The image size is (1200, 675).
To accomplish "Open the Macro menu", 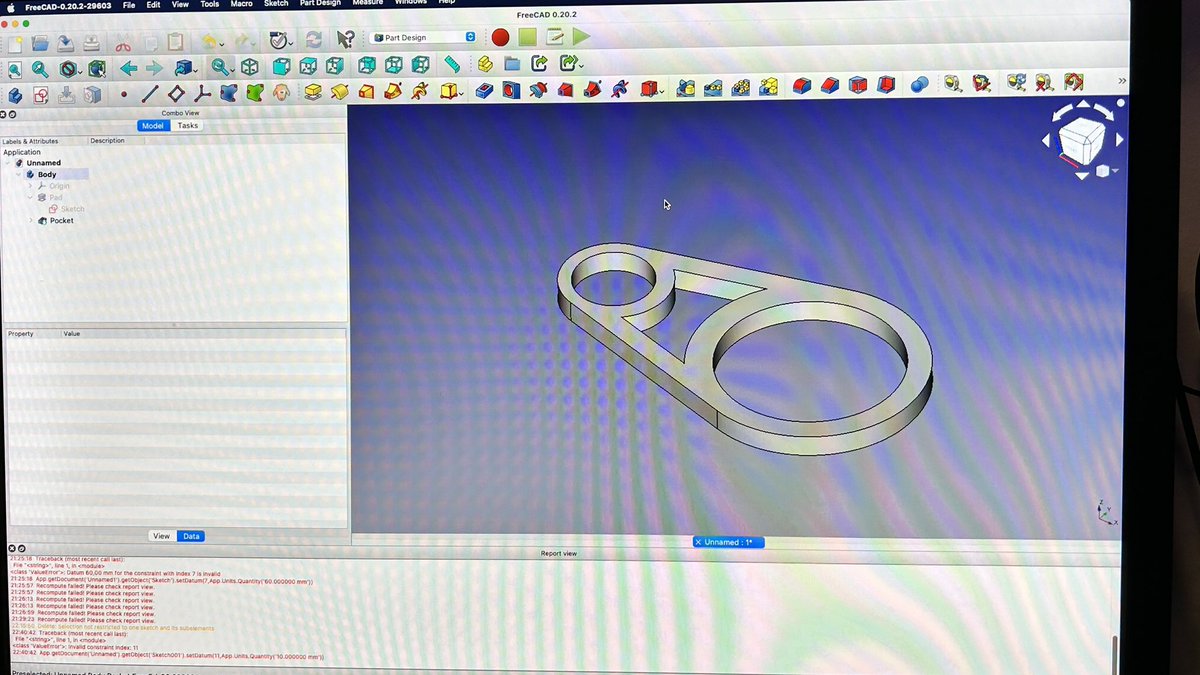I will [241, 4].
